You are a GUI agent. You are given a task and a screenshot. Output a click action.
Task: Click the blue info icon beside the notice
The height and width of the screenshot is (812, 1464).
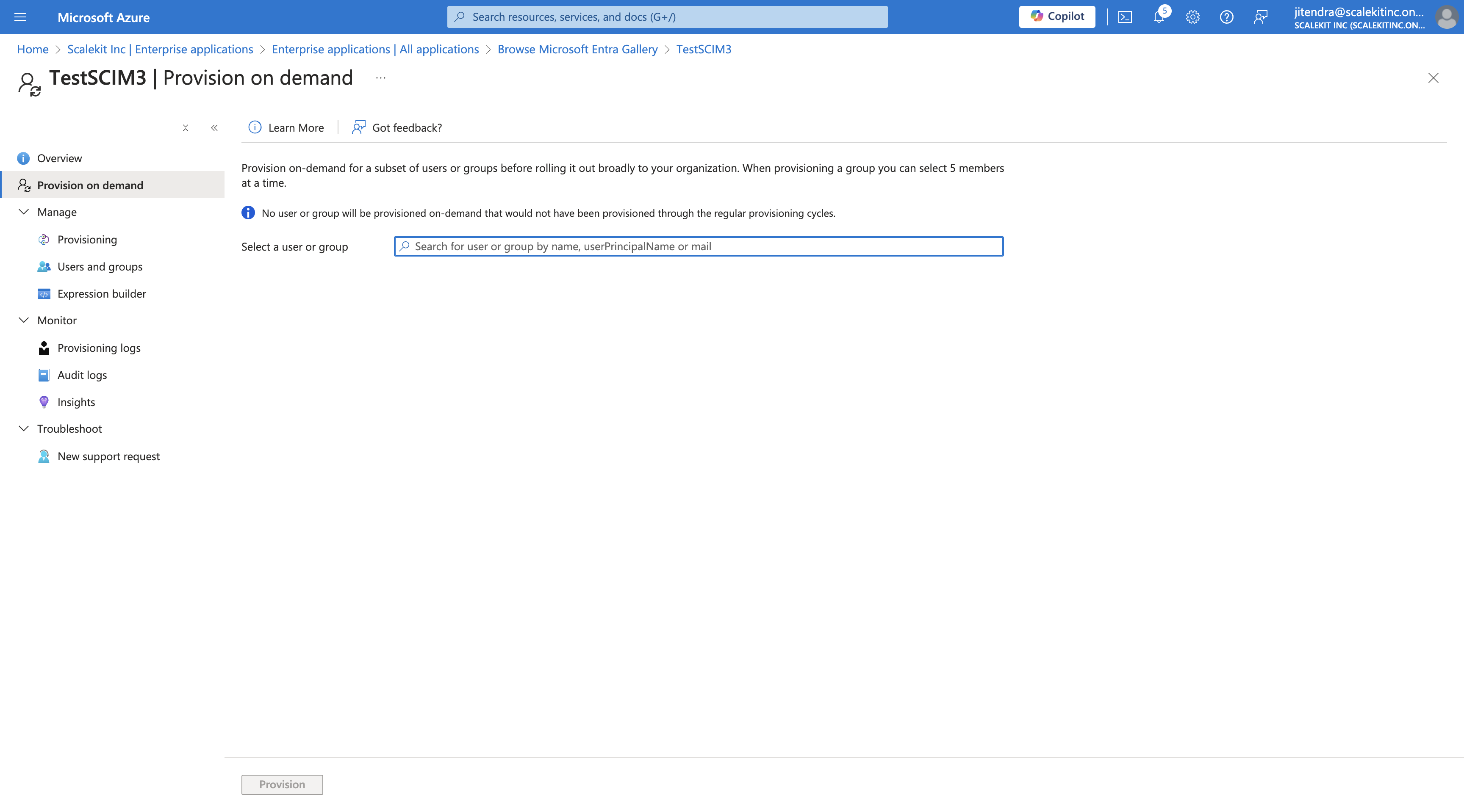point(248,213)
